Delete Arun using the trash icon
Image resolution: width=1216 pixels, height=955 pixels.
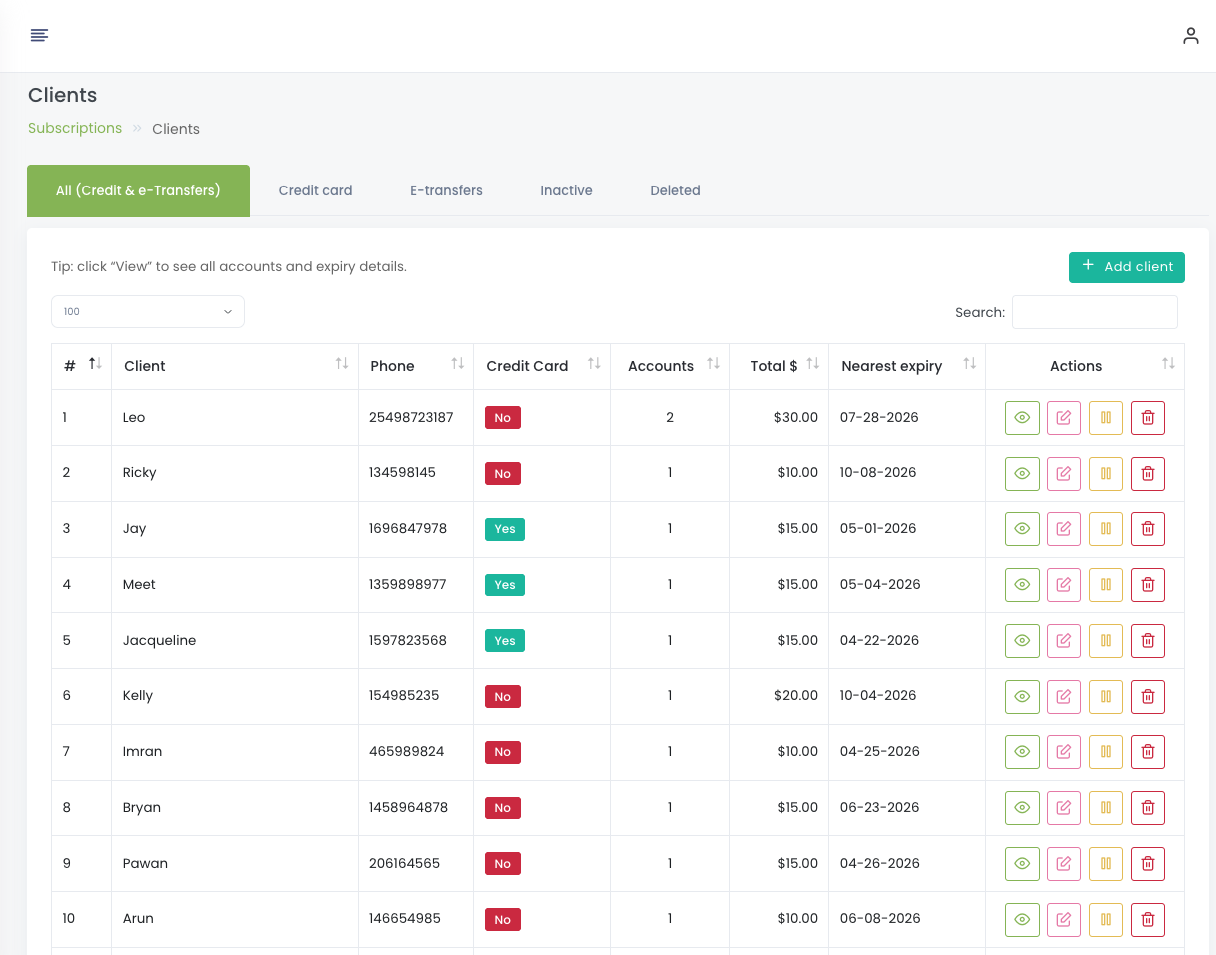(x=1148, y=919)
